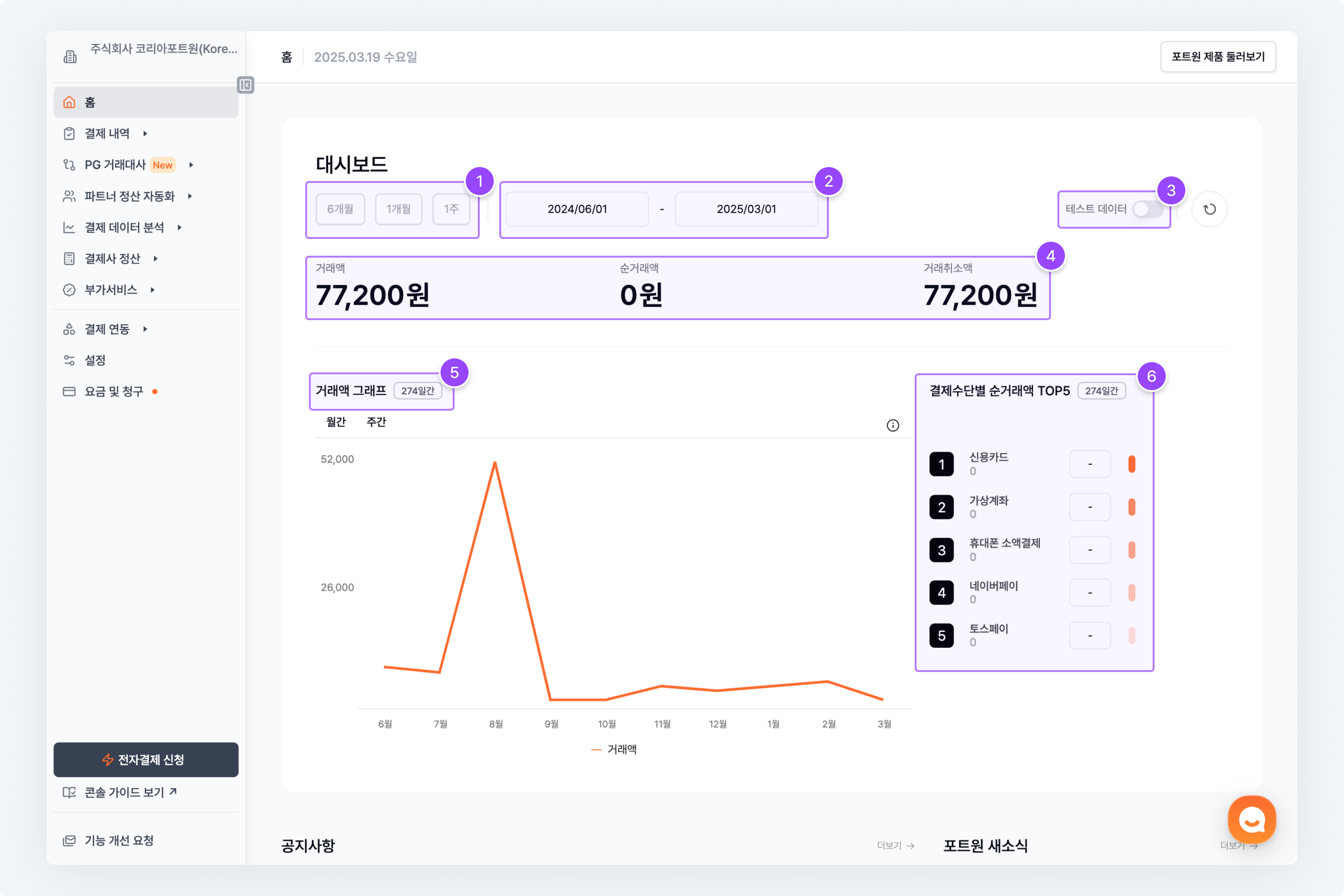1344x896 pixels.
Task: Select the 1주 period option
Action: [451, 209]
